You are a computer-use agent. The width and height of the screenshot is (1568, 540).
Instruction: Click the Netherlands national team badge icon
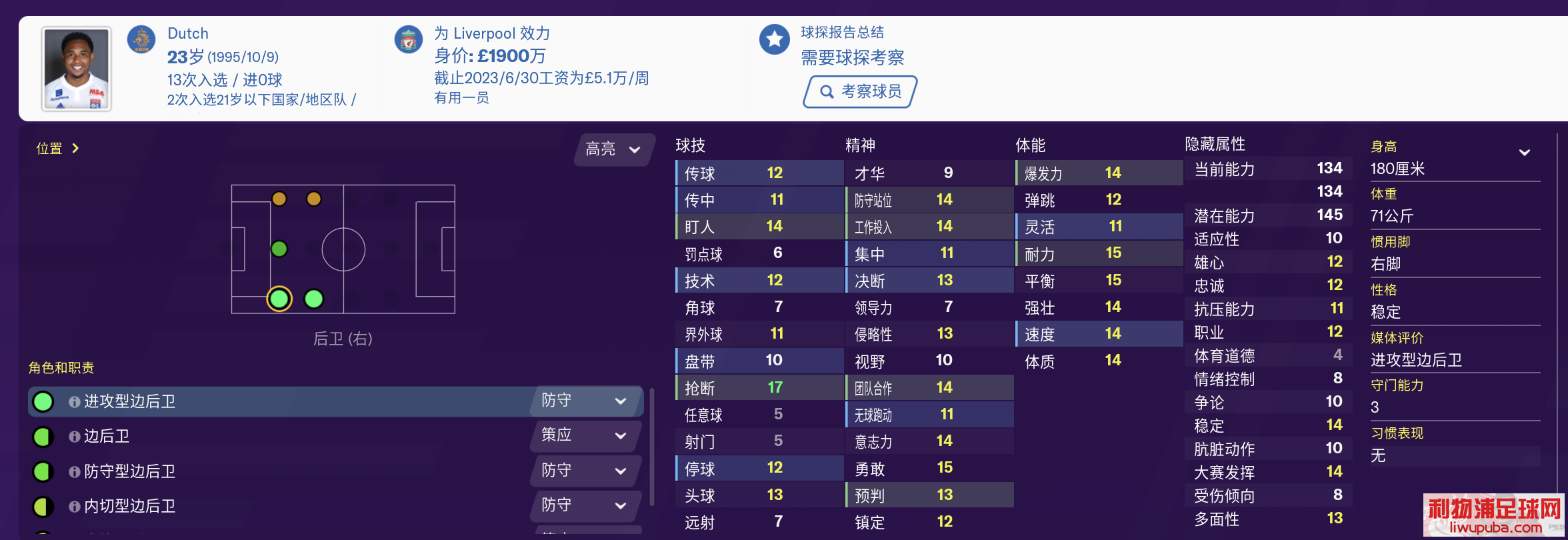(x=141, y=39)
